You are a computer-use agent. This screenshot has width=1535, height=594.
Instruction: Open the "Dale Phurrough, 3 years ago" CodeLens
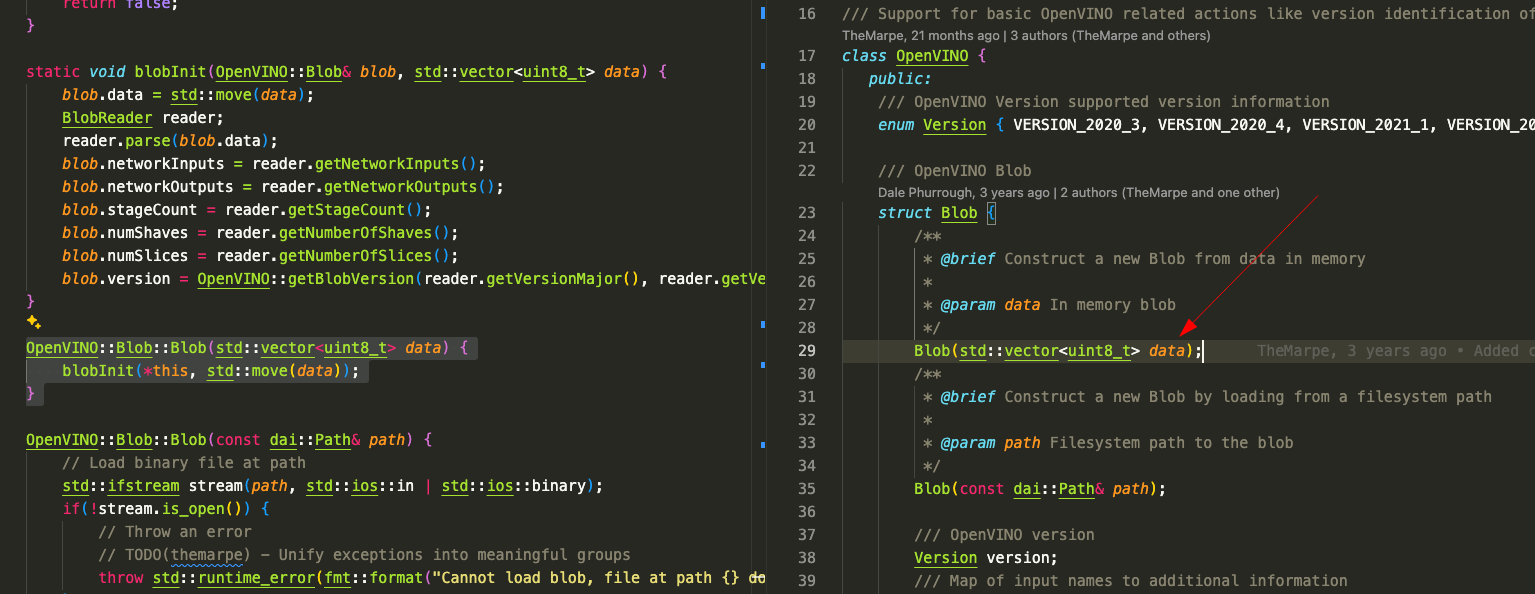point(1078,192)
